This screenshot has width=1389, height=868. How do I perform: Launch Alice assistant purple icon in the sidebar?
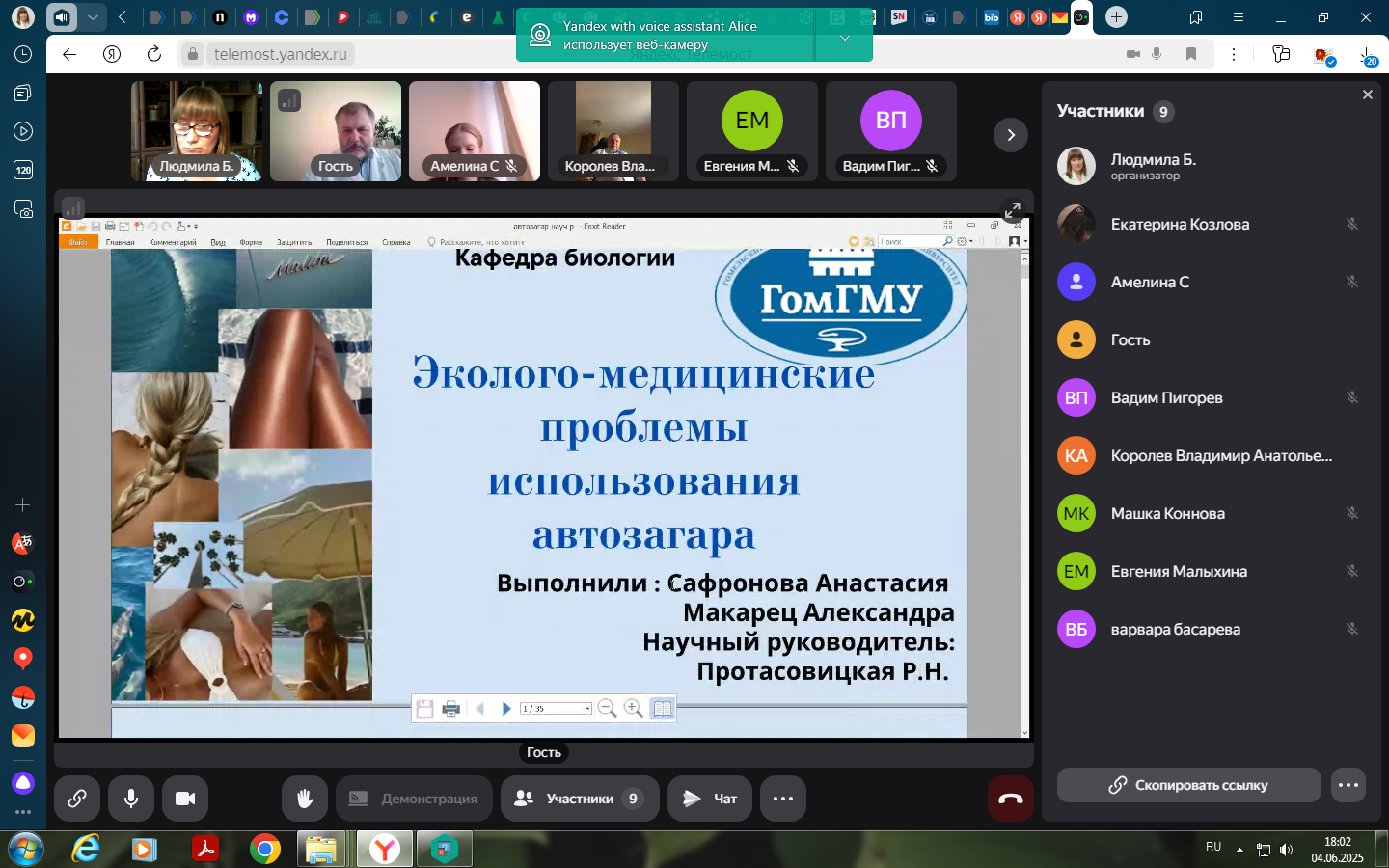click(x=23, y=782)
